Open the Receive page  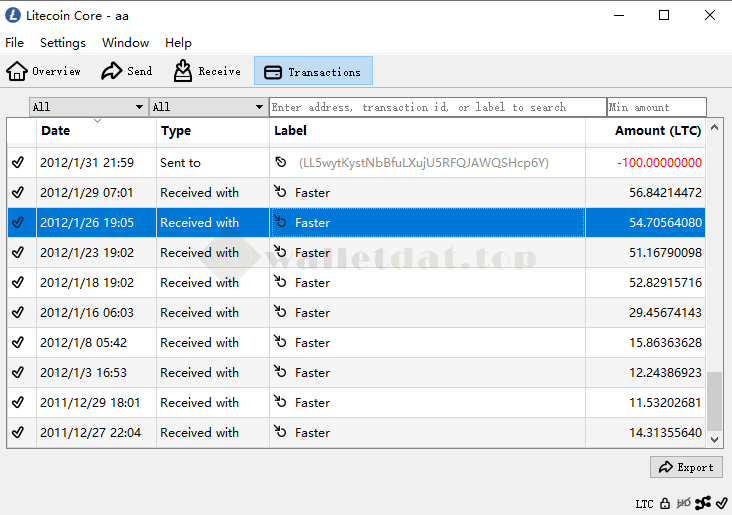207,71
